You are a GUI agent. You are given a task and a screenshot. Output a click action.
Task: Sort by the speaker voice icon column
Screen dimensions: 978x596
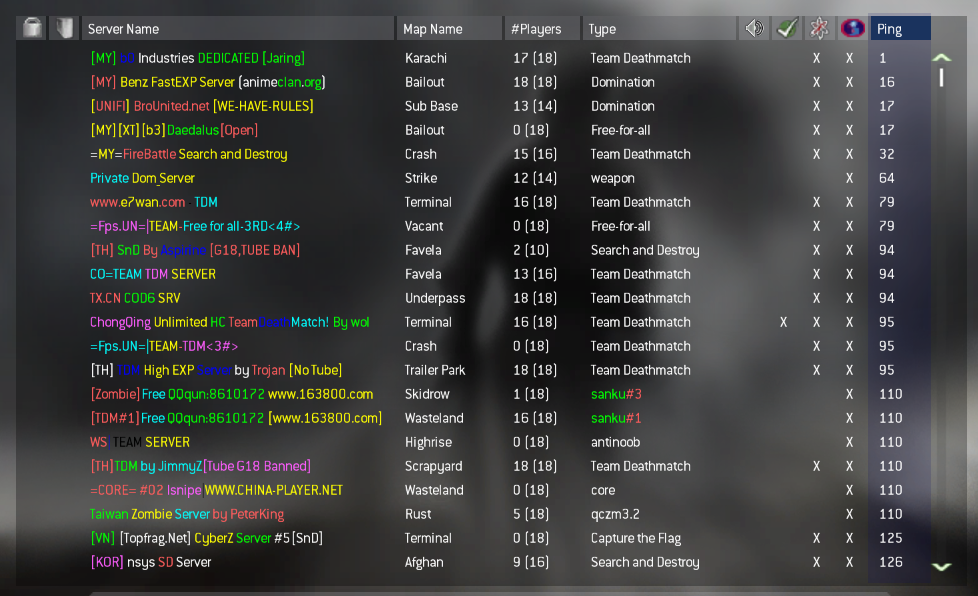tap(754, 28)
